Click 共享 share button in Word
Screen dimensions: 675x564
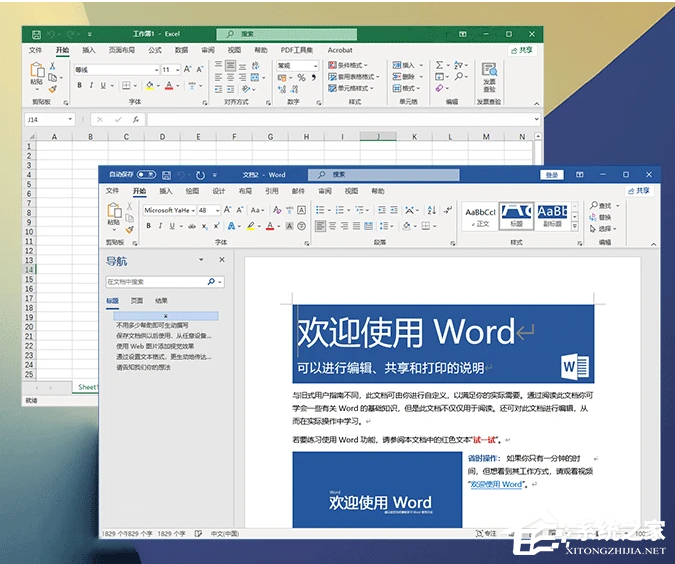click(x=639, y=191)
